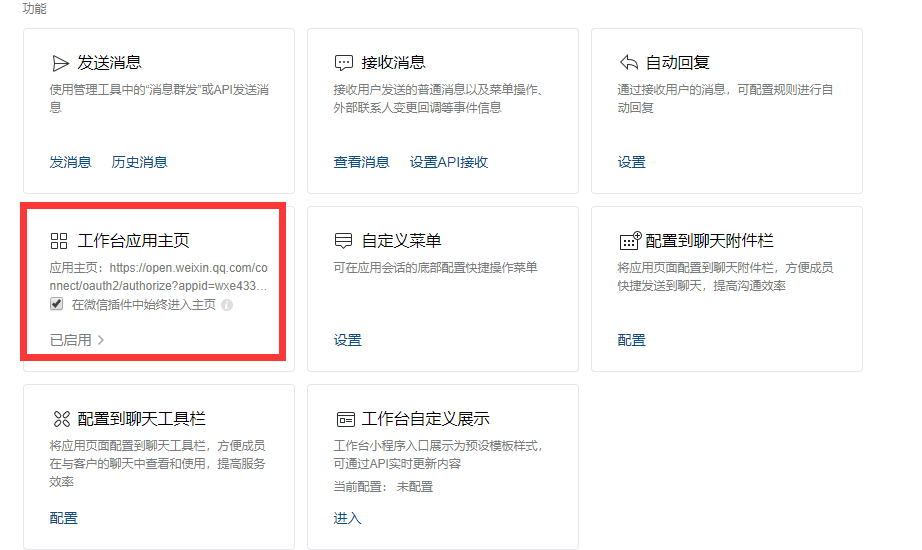Image resolution: width=922 pixels, height=550 pixels.
Task: Click 设置 under 自动回复
Action: coord(631,162)
